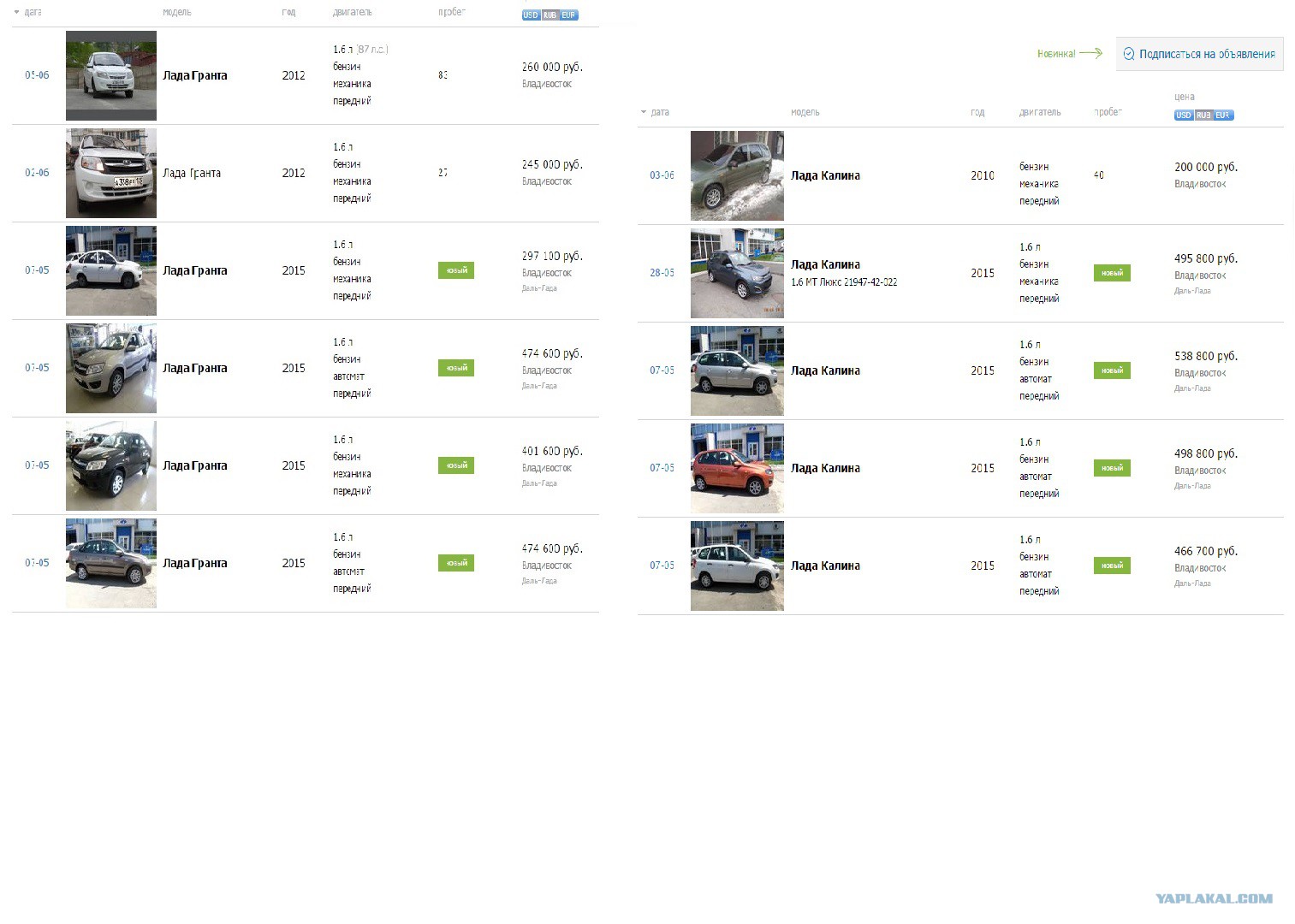The height and width of the screenshot is (924, 1295).
Task: Sort Лада Калина table by модель header
Action: coord(805,112)
